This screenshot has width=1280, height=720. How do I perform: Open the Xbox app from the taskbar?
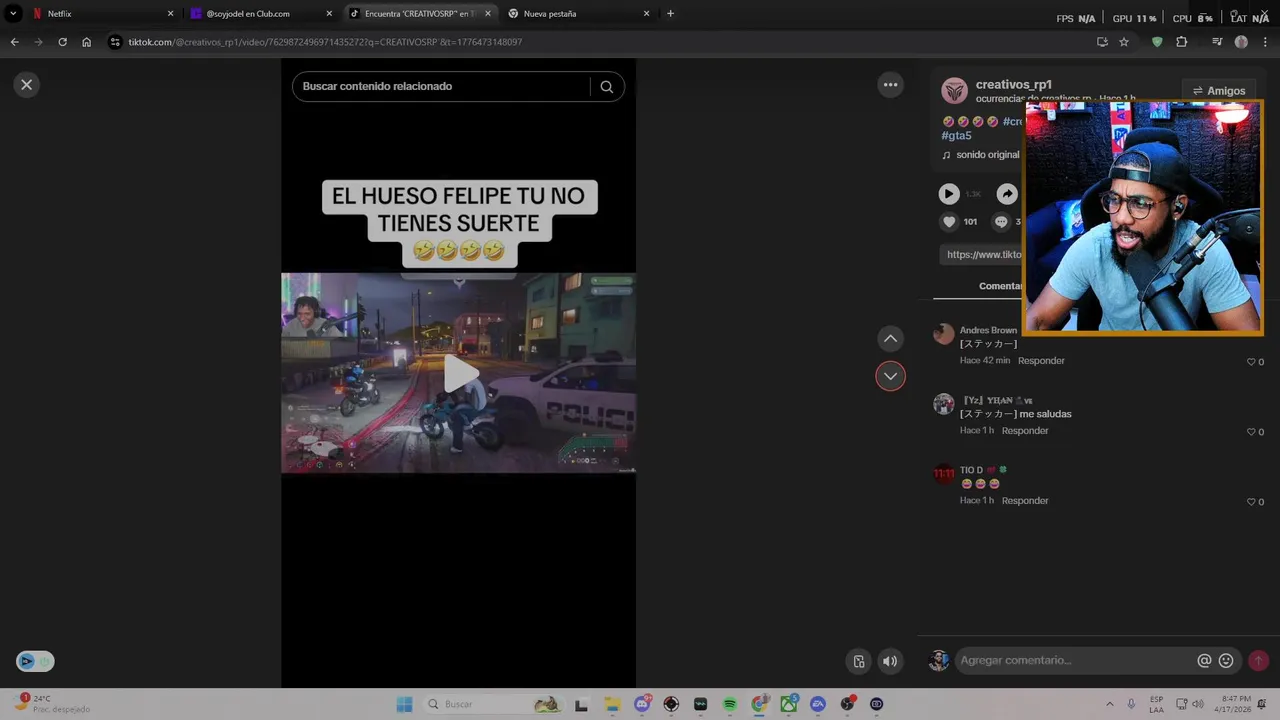tap(788, 704)
